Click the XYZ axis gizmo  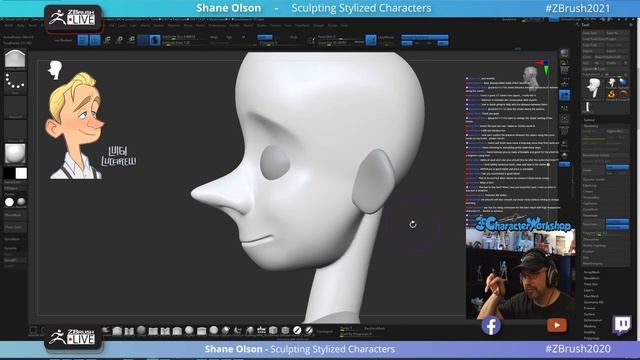click(x=544, y=66)
